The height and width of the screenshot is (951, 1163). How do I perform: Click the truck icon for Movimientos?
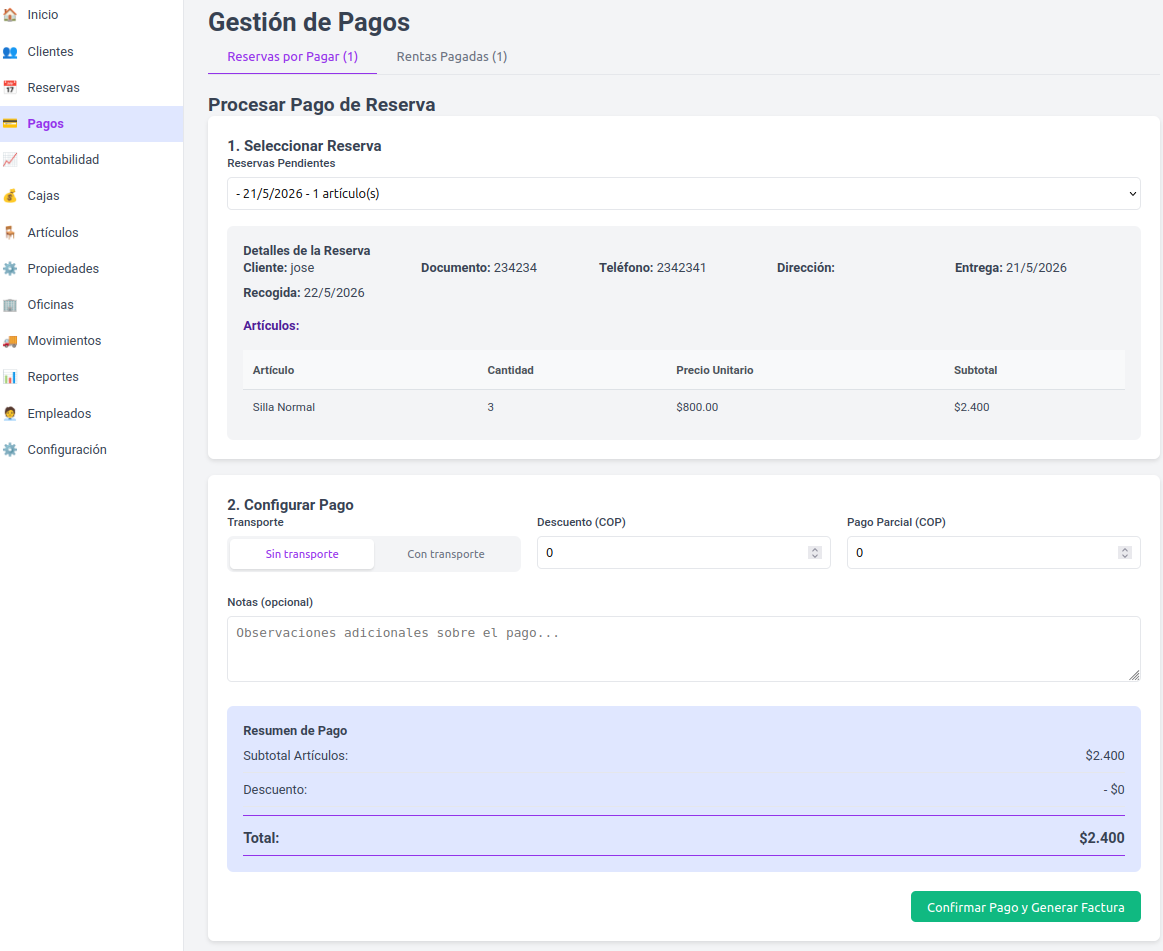click(x=10, y=340)
